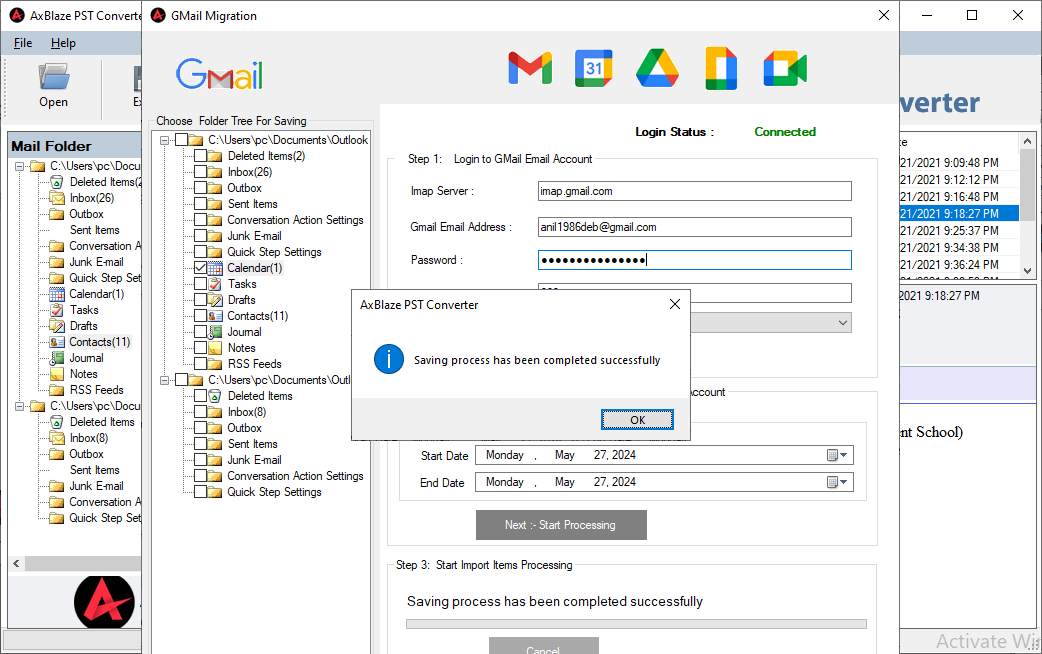Click Drafts icon in Mail Folder panel
Screen dimensions: 1042x654
point(57,326)
